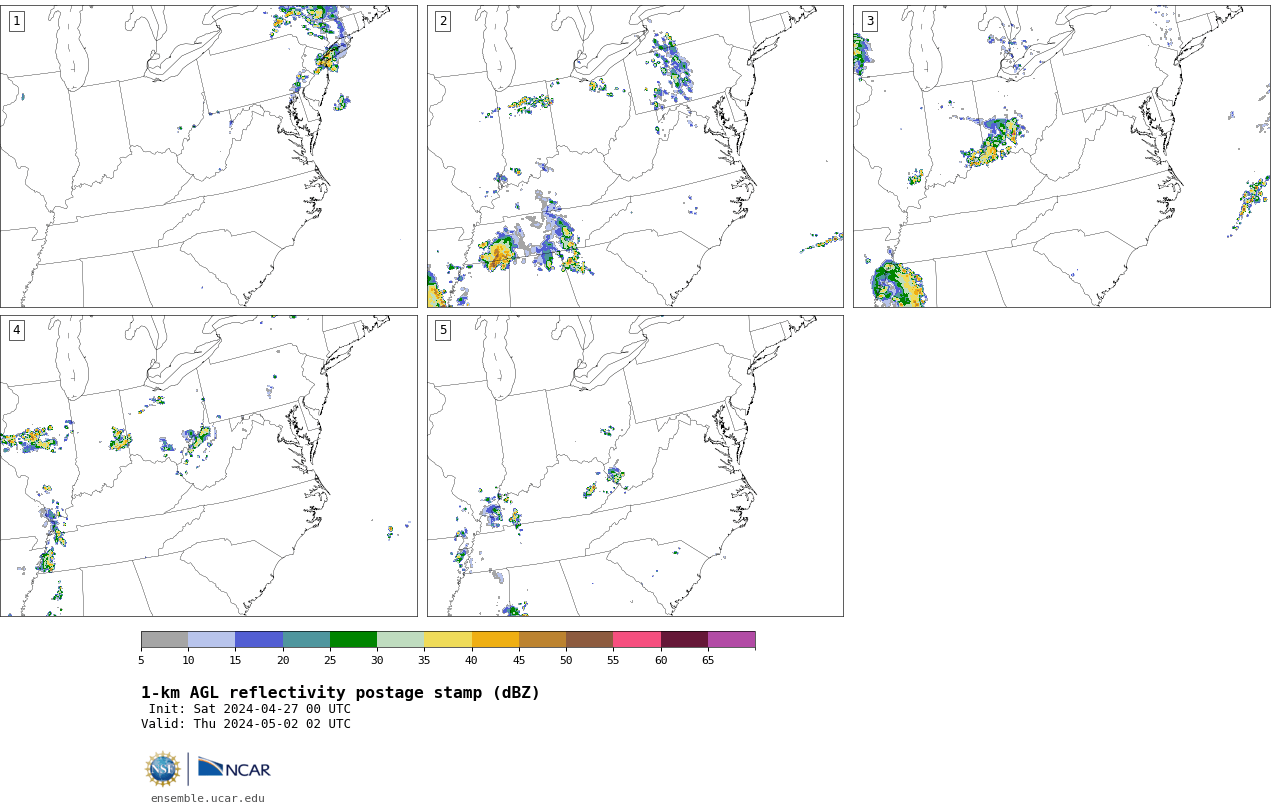The image size is (1280, 809).
Task: Open ensemble member 4 reflectivity map
Action: click(x=208, y=466)
